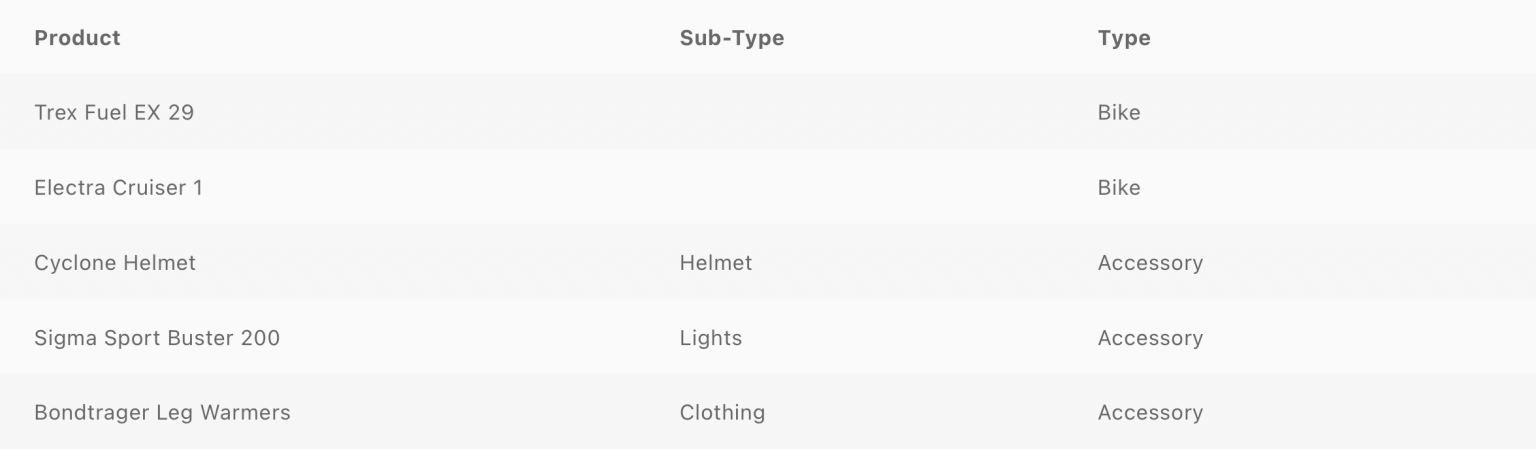1536x451 pixels.
Task: Click the Sub-Type column header
Action: pos(731,38)
